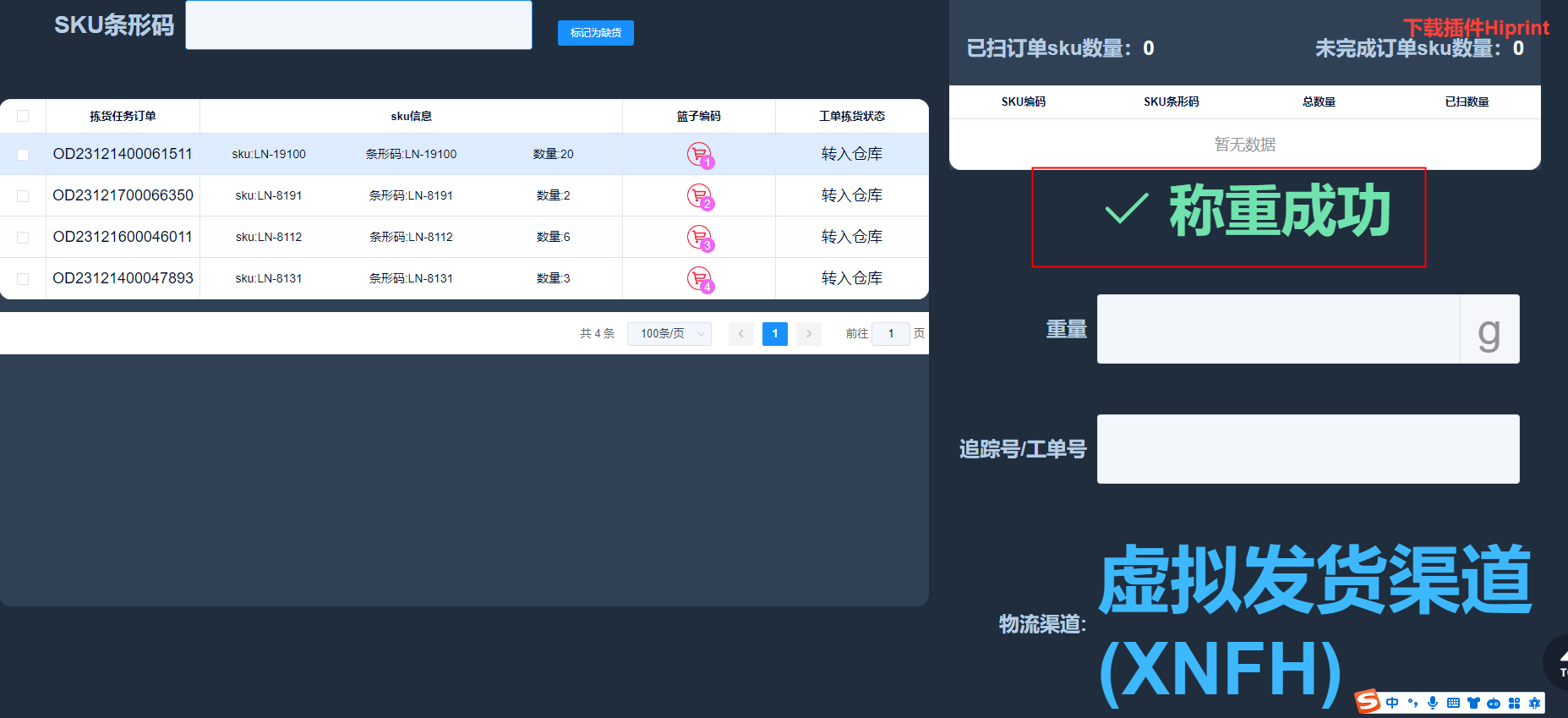Click the green weighing success checkmark
The width and height of the screenshot is (1568, 718).
click(1127, 208)
